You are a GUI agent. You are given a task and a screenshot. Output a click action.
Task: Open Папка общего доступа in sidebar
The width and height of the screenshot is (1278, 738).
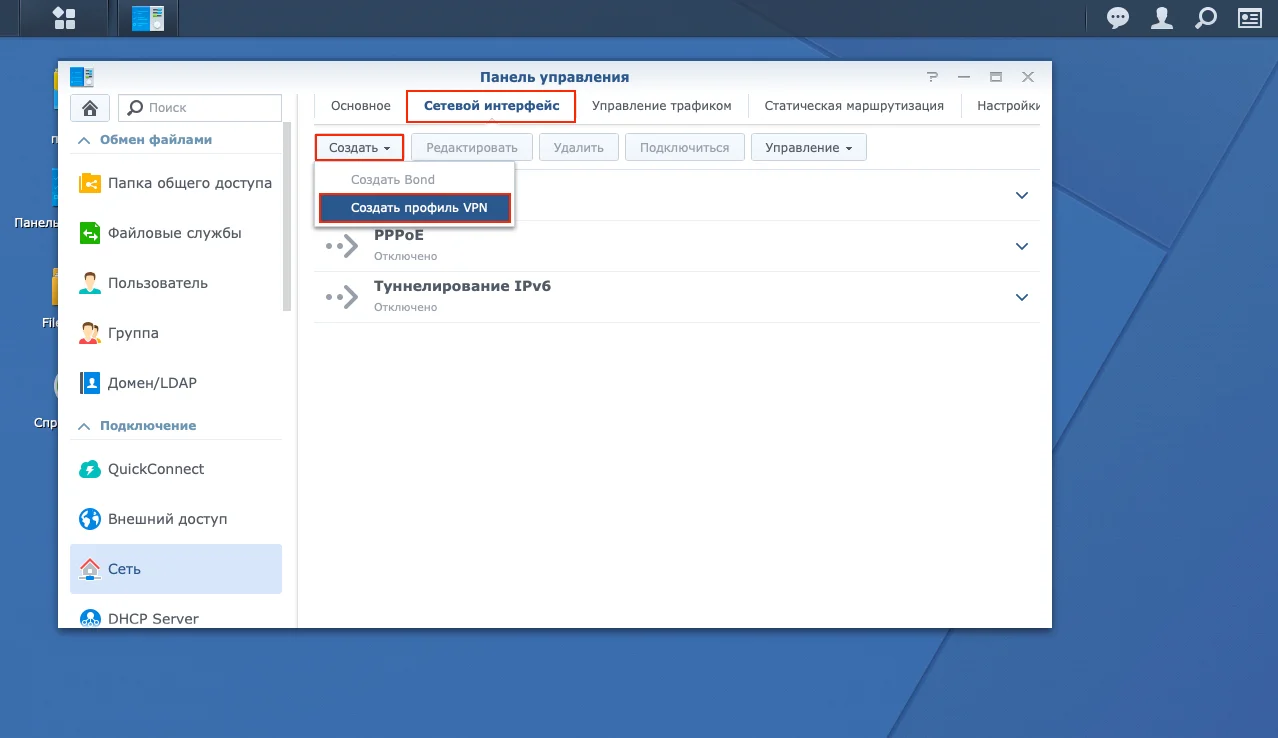click(x=189, y=183)
